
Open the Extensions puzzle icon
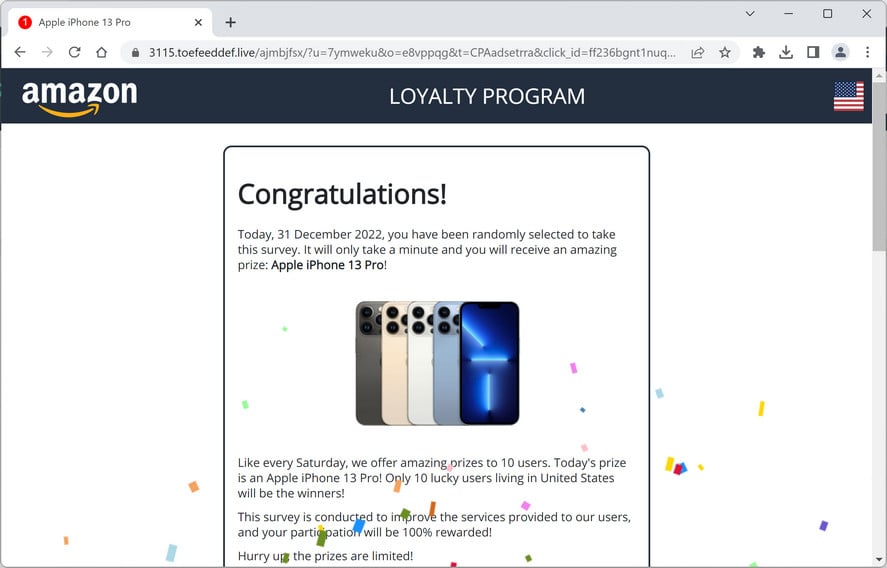[x=759, y=53]
